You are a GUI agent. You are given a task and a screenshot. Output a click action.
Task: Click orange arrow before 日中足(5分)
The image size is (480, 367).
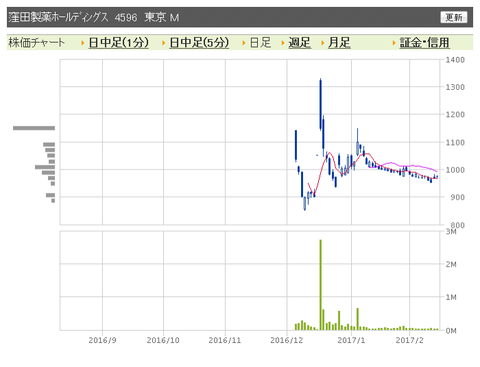[x=163, y=43]
